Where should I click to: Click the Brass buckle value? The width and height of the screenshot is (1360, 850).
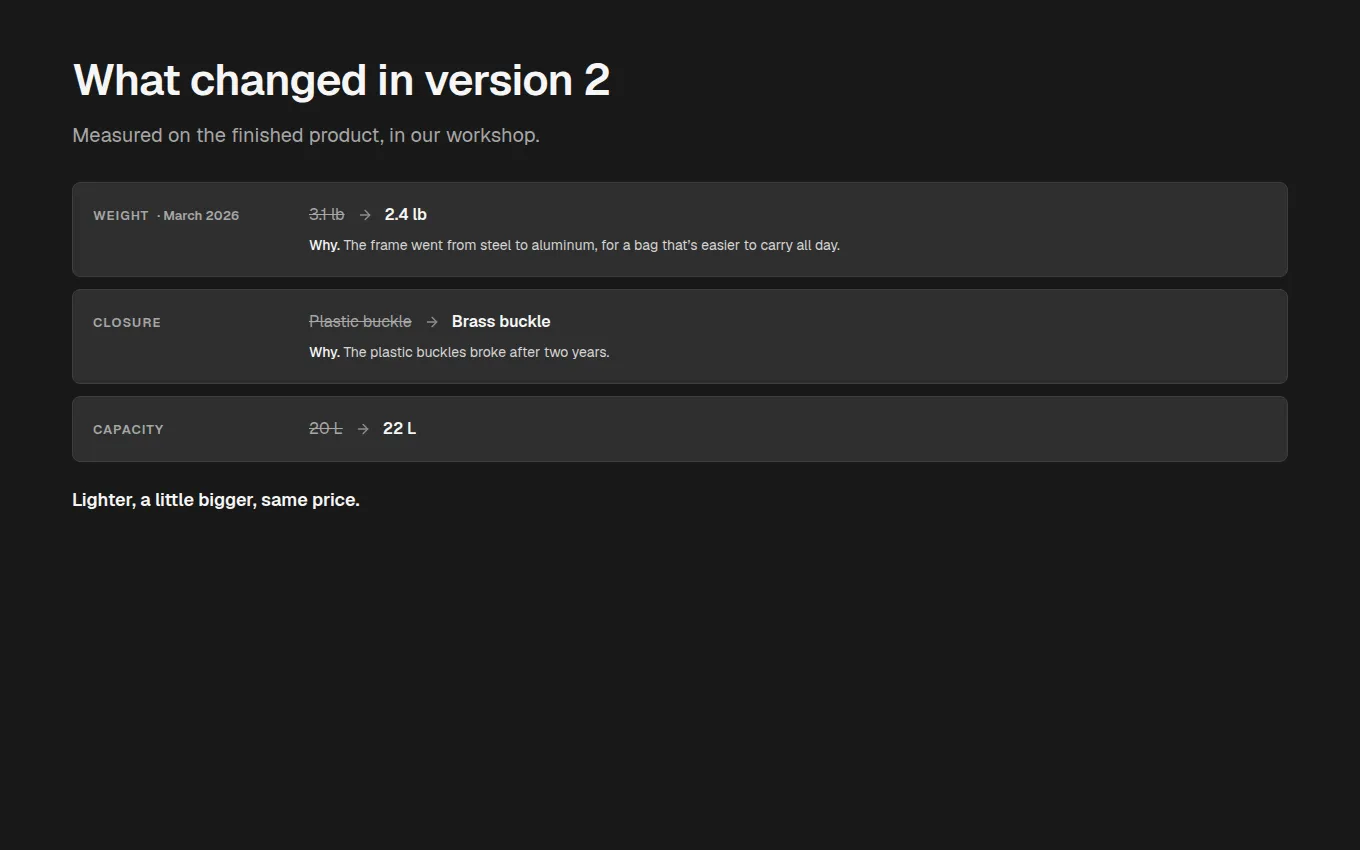coord(501,322)
